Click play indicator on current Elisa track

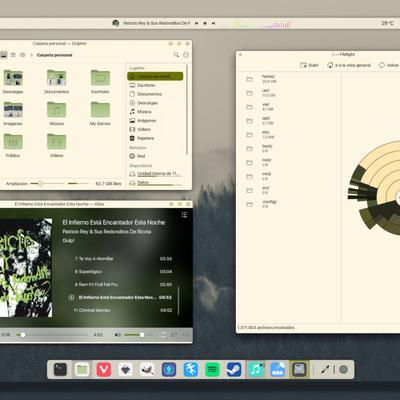(x=71, y=297)
